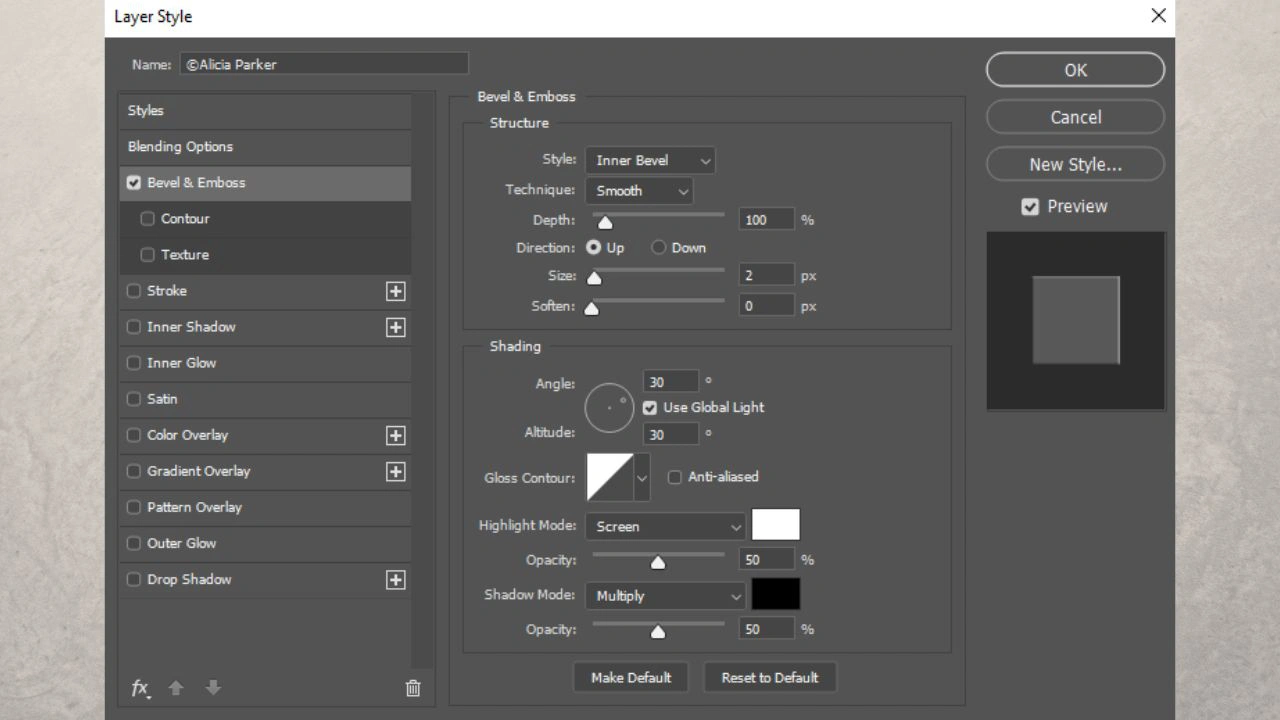This screenshot has height=720, width=1280.
Task: Open the Technique dropdown showing Smooth
Action: click(639, 191)
